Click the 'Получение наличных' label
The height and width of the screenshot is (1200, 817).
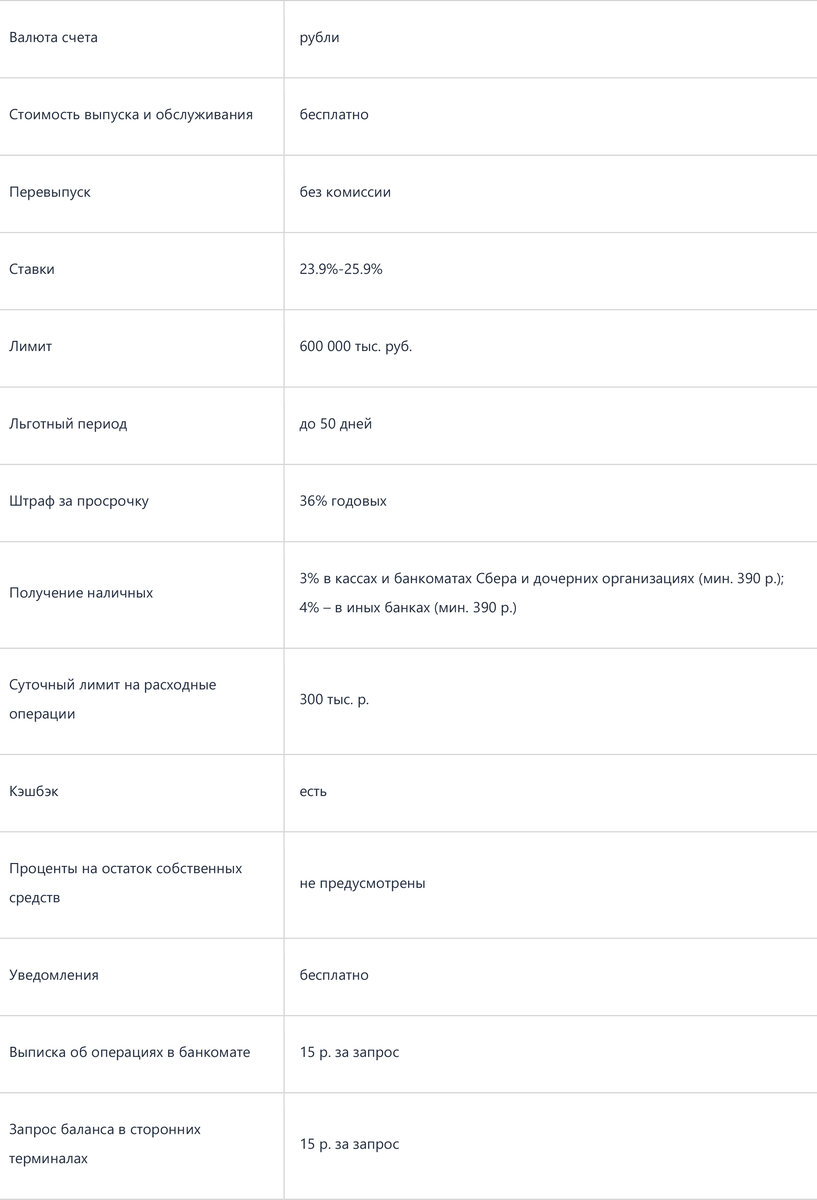click(81, 593)
